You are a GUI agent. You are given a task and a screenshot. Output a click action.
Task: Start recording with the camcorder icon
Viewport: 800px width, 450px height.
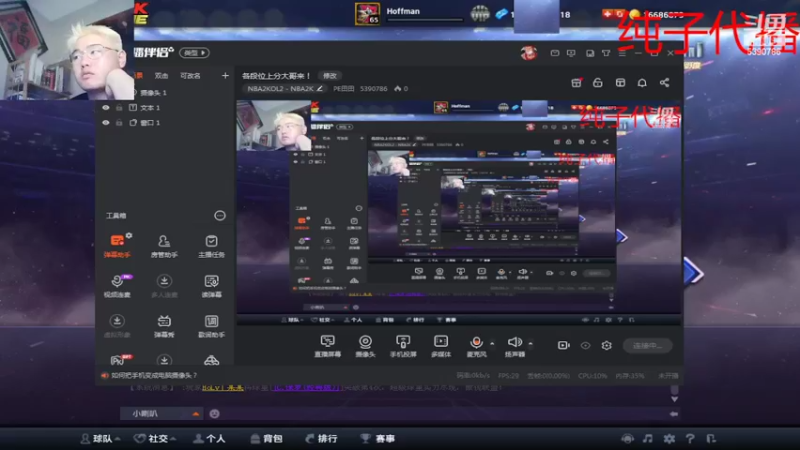563,345
